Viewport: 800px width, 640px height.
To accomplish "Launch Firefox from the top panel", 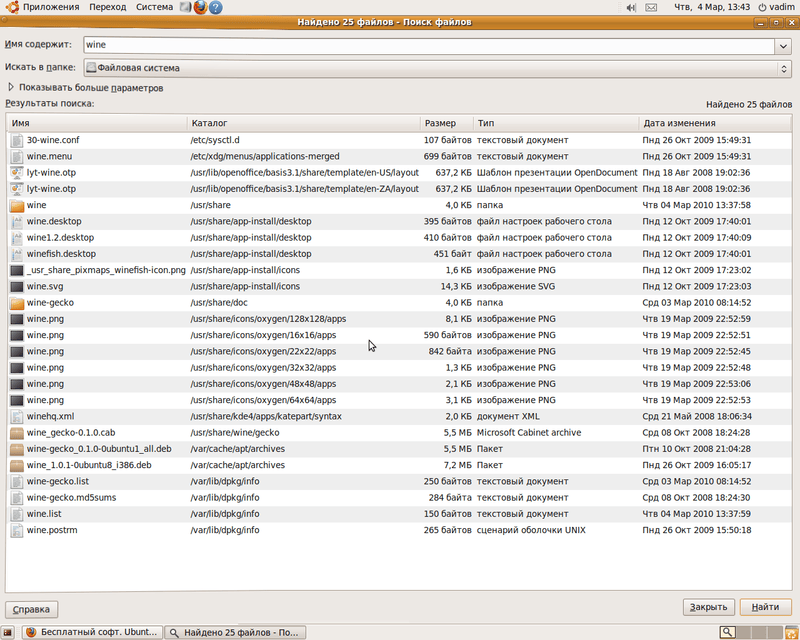I will 200,7.
